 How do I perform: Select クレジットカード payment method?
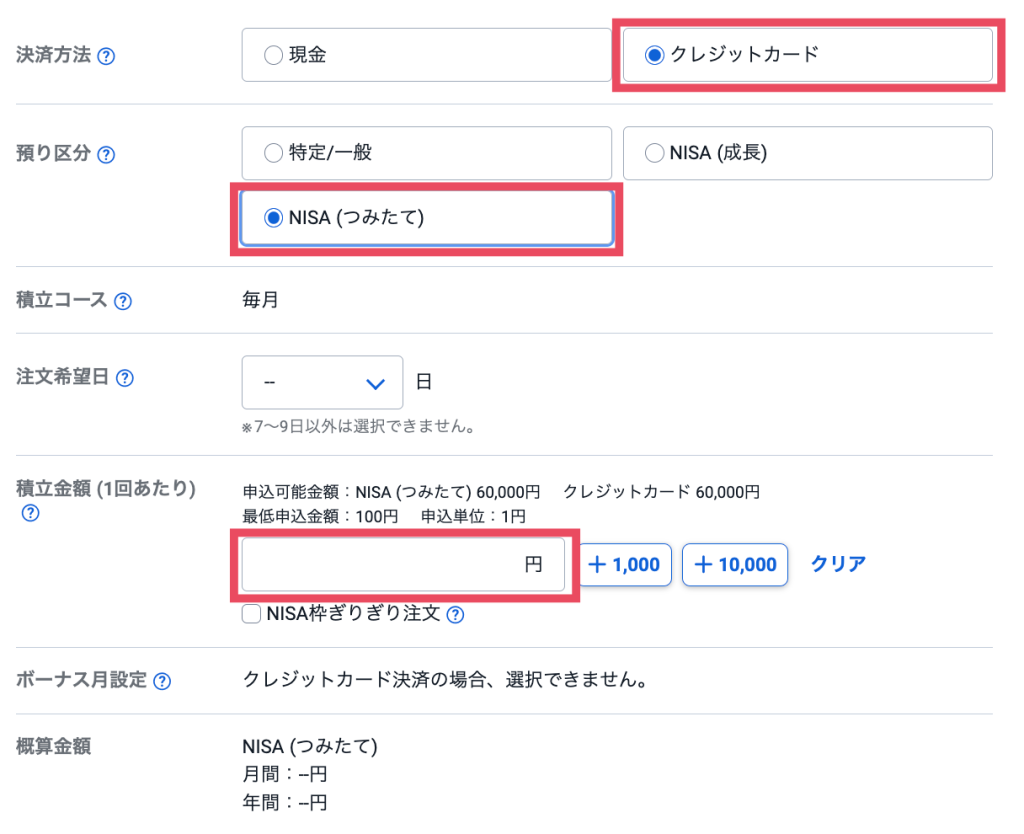click(x=654, y=56)
